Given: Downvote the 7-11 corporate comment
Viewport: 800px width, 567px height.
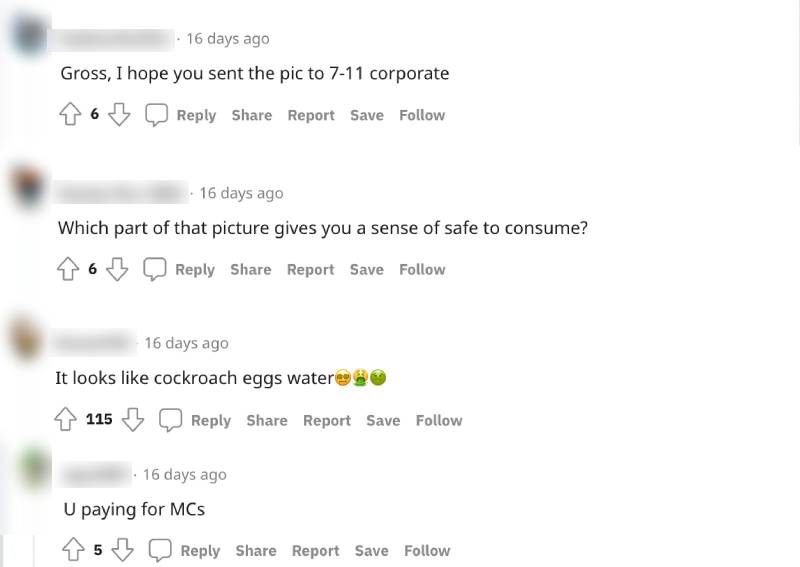Looking at the screenshot, I should click(x=120, y=115).
